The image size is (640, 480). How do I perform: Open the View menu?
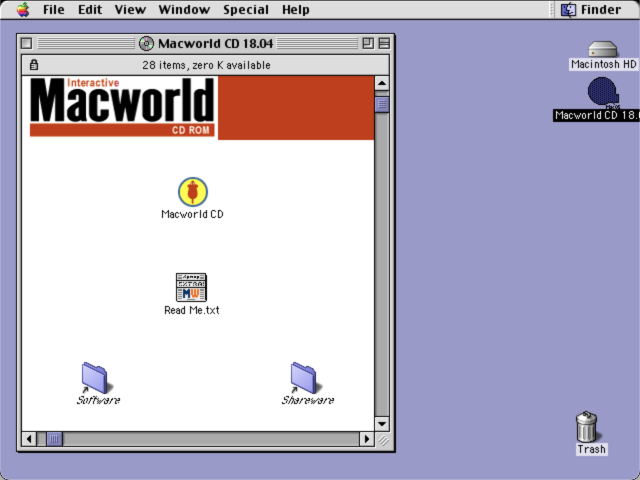[130, 9]
